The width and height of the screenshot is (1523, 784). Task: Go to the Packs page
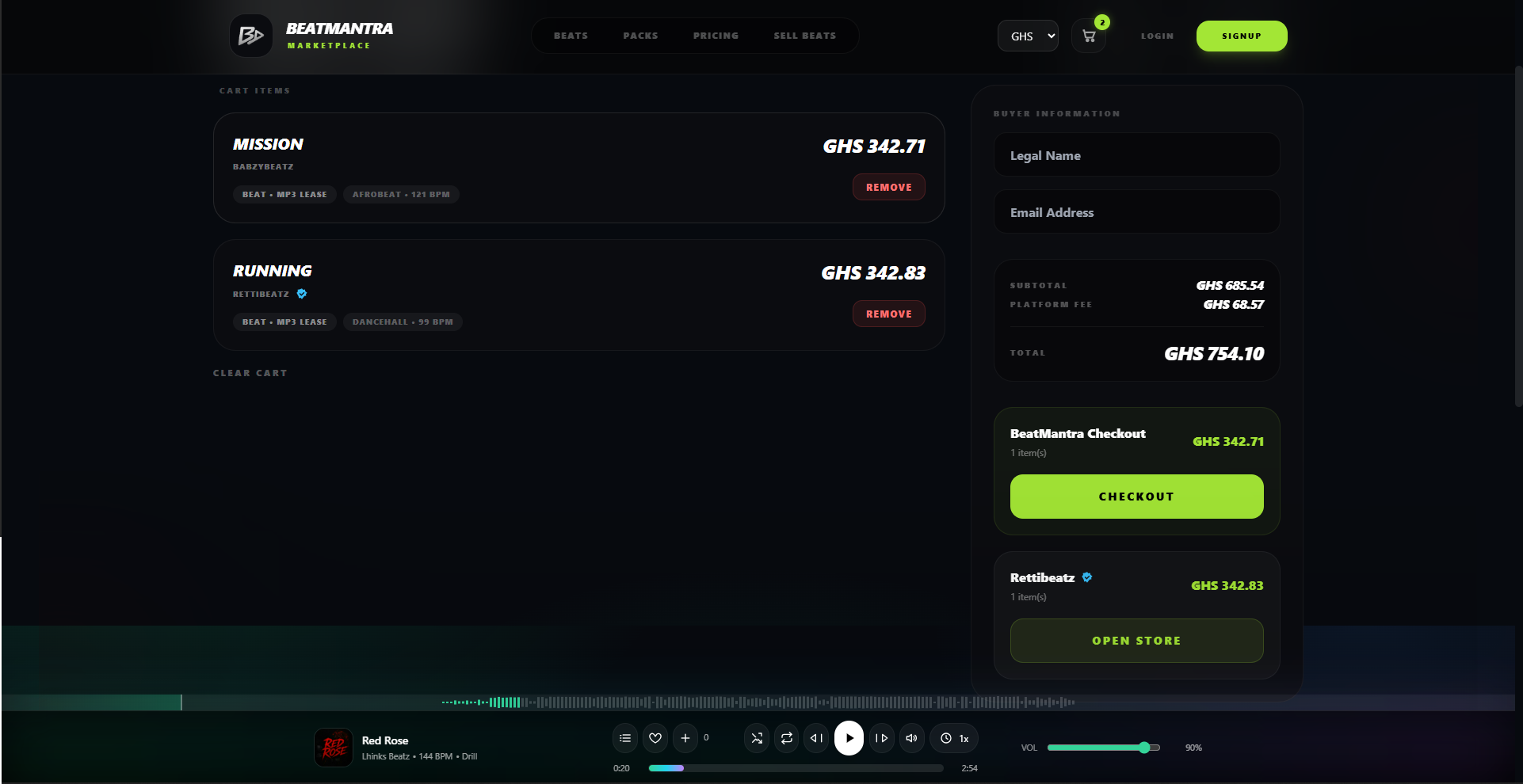640,36
